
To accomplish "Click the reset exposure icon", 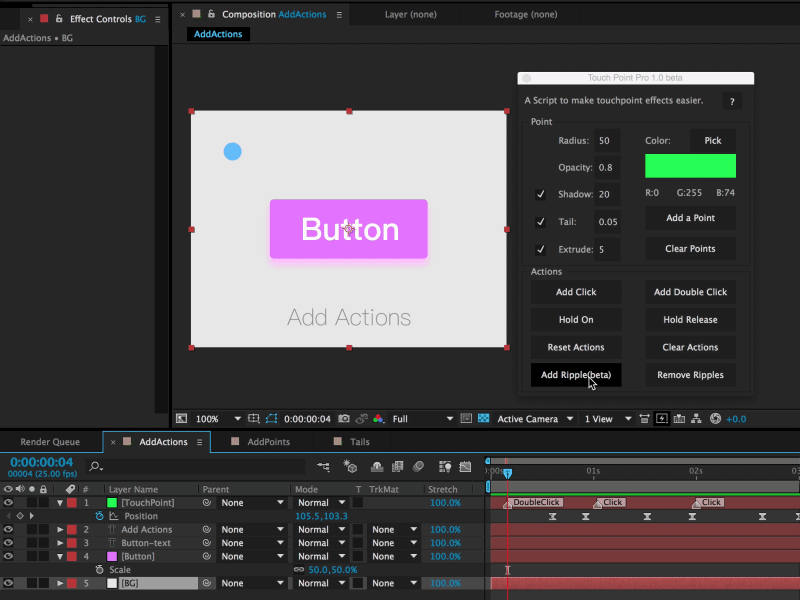I will pos(715,419).
